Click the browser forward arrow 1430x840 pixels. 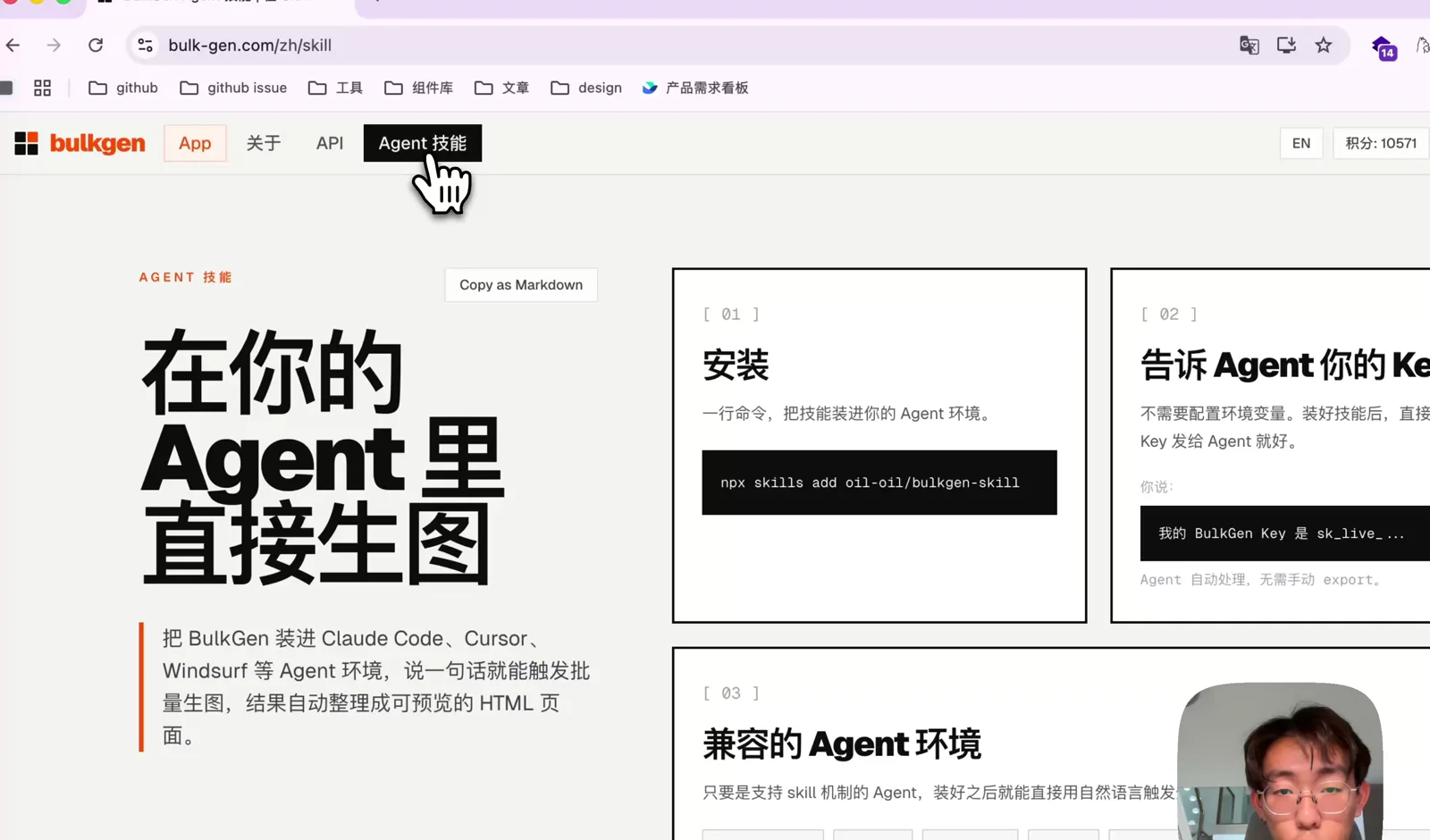click(55, 45)
